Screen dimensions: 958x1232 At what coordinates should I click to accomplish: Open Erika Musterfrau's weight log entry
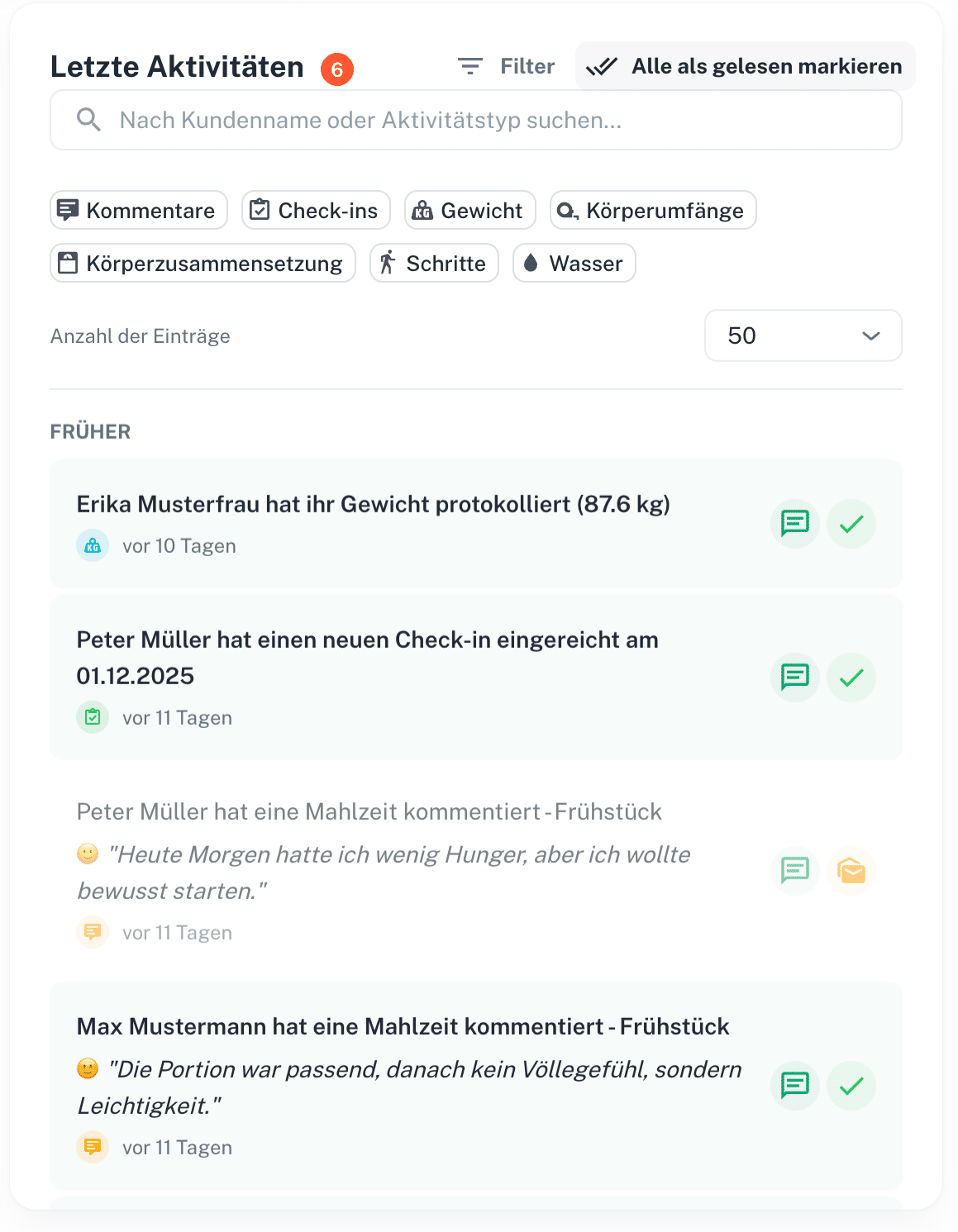click(373, 505)
